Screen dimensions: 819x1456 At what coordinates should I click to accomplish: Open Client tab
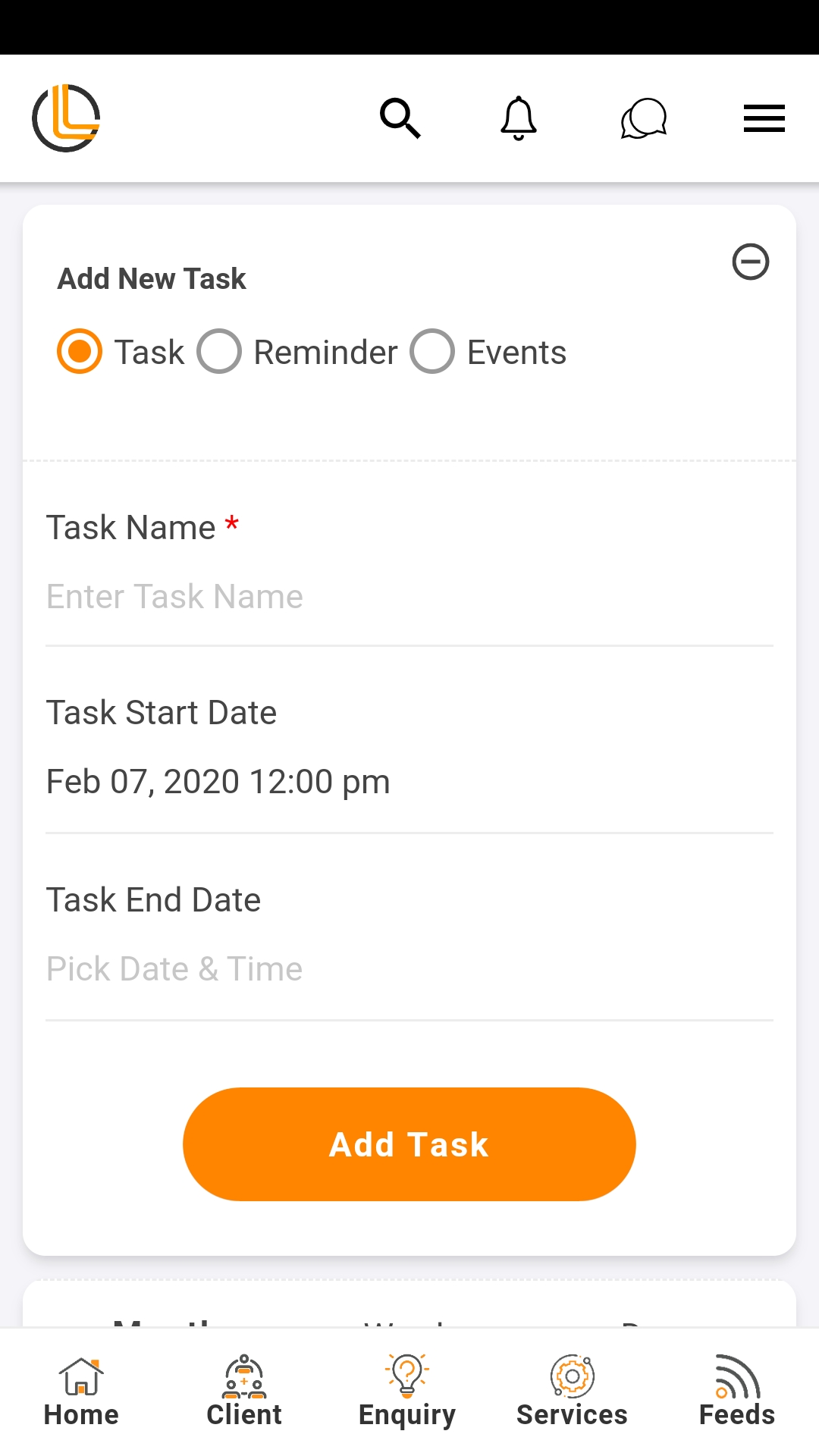tap(244, 1392)
